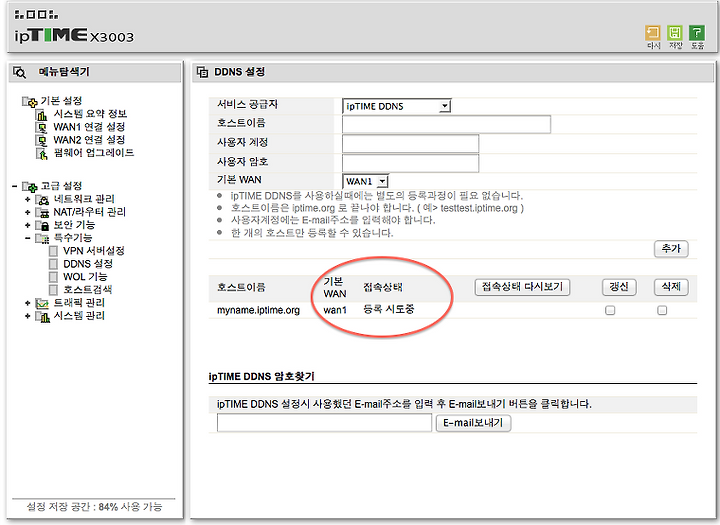Expand the 네트워크 관리 node
720x525 pixels.
click(x=28, y=199)
